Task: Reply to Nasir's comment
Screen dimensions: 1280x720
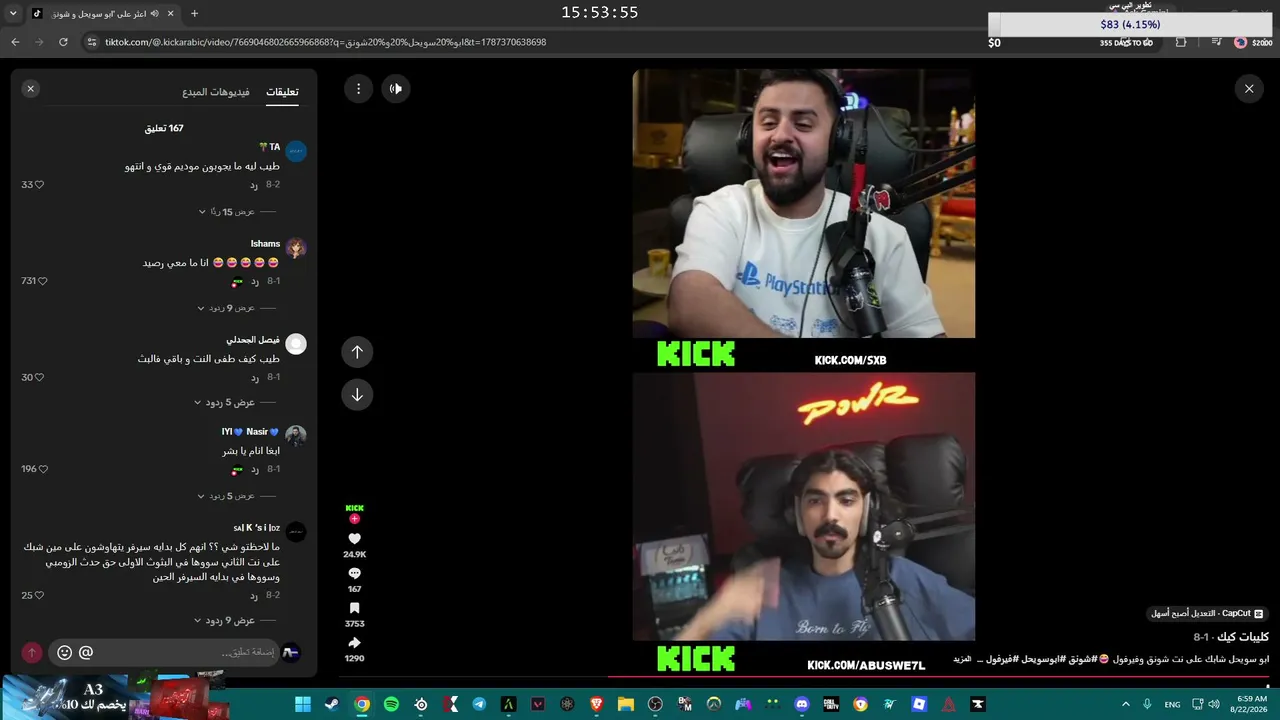Action: [254, 469]
